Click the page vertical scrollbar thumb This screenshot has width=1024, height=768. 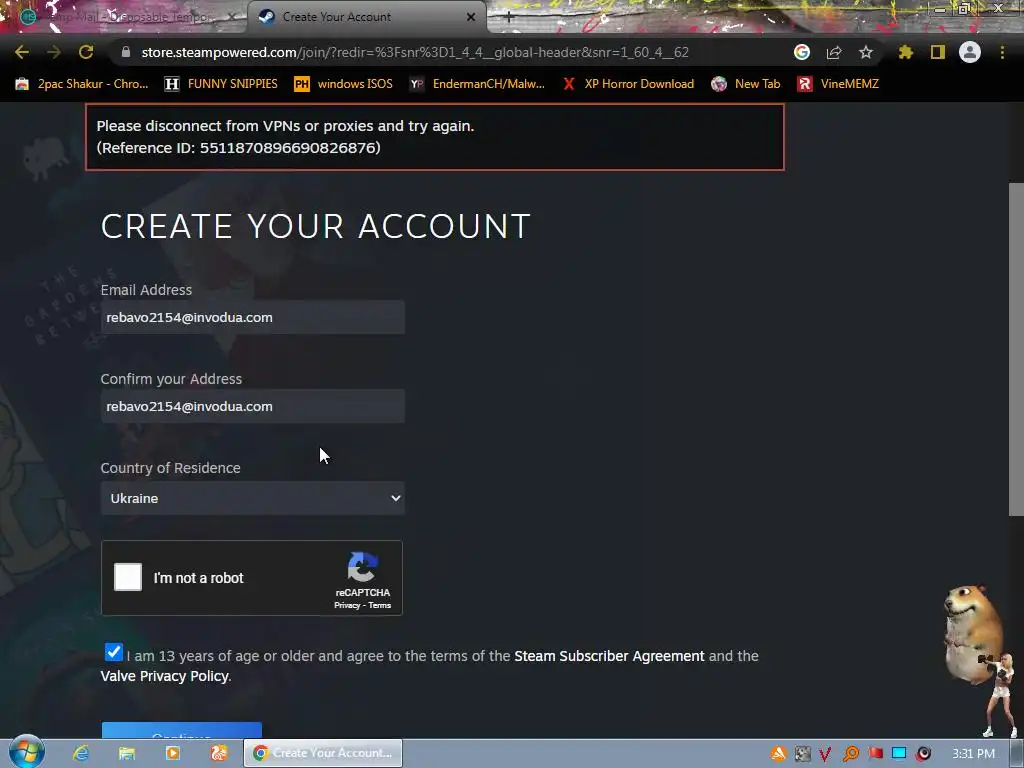click(x=1016, y=349)
